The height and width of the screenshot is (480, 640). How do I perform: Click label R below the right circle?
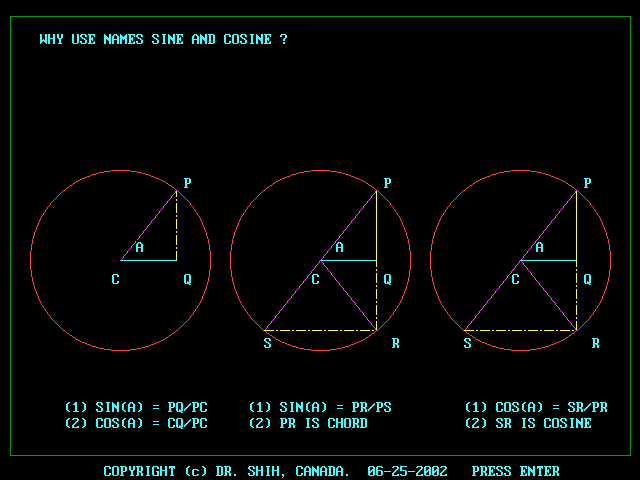(596, 343)
